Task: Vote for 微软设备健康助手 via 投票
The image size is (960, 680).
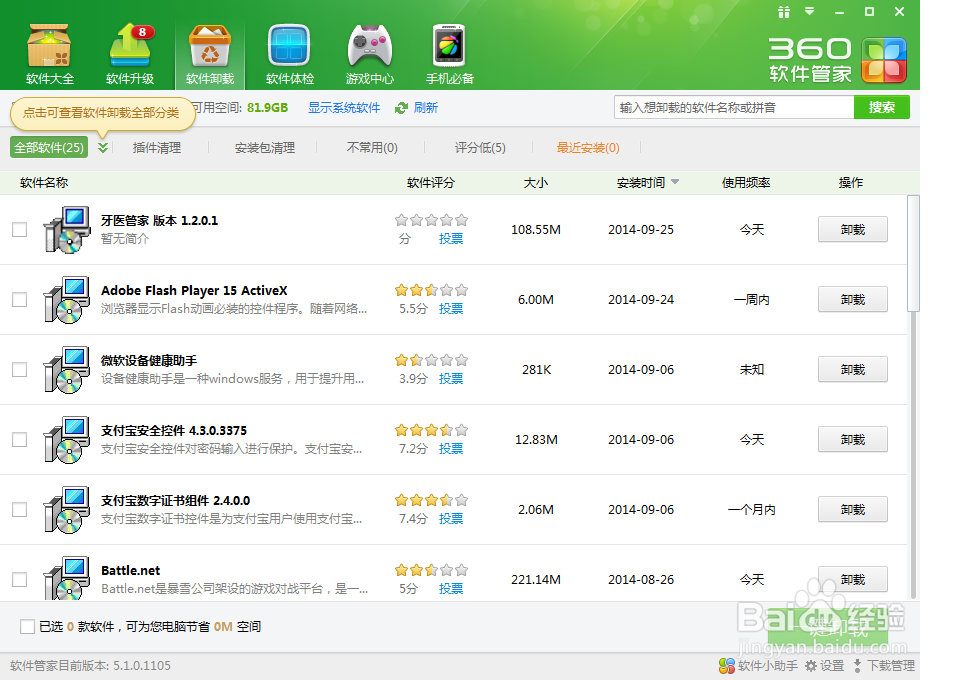Action: point(451,379)
